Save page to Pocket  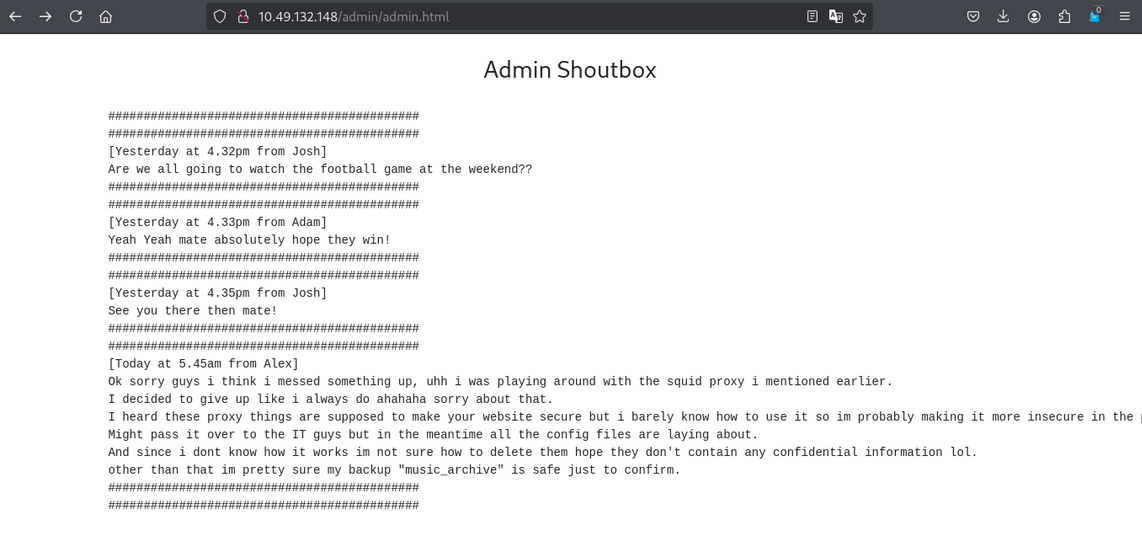click(973, 16)
